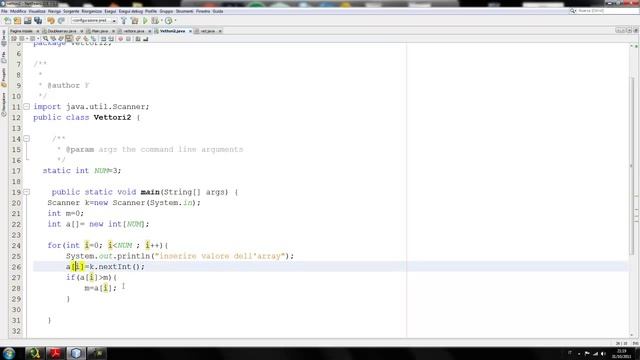This screenshot has height=360, width=640.
Task: Click on 'Vettori2' class name text
Action: [112, 117]
